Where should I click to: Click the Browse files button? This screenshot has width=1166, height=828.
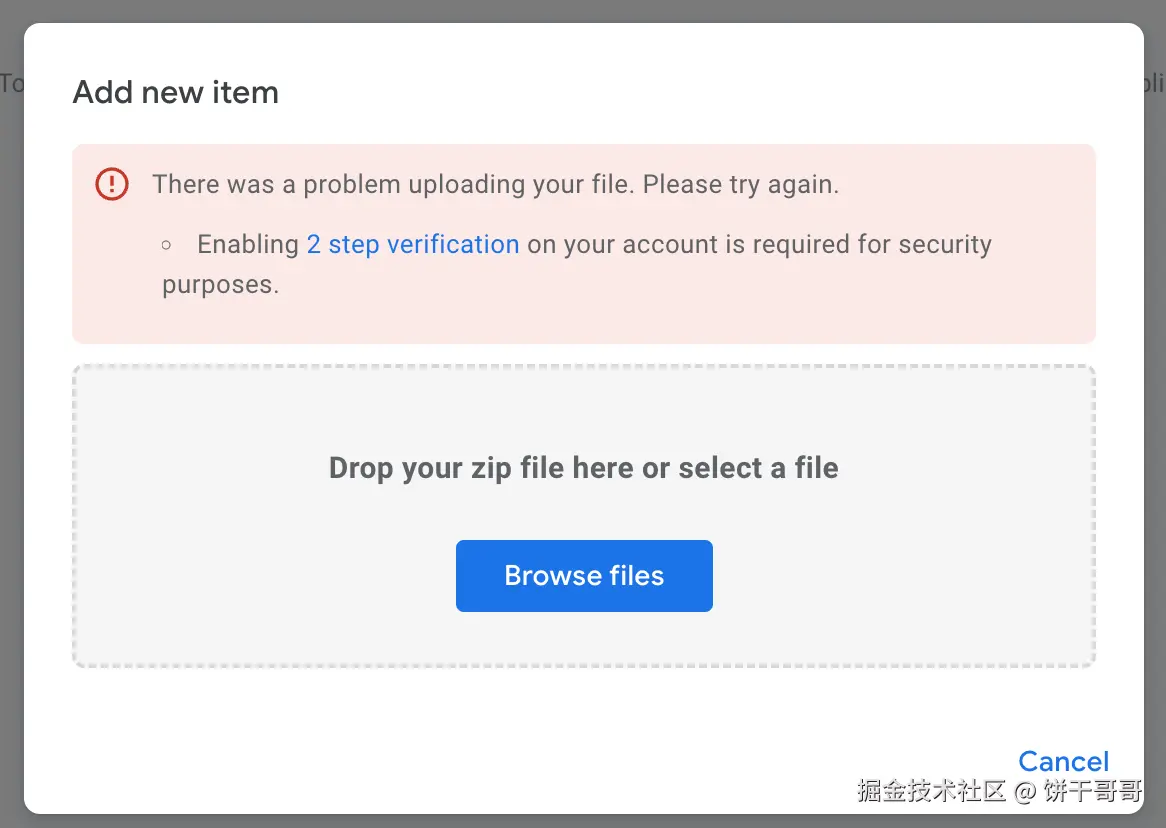coord(584,576)
